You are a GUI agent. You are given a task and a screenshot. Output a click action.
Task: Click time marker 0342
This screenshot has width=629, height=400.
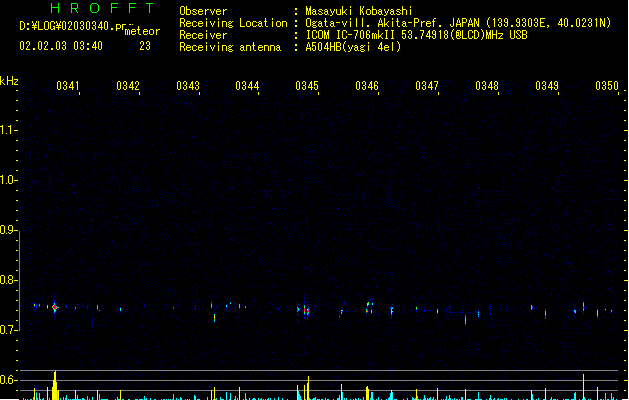coord(128,86)
